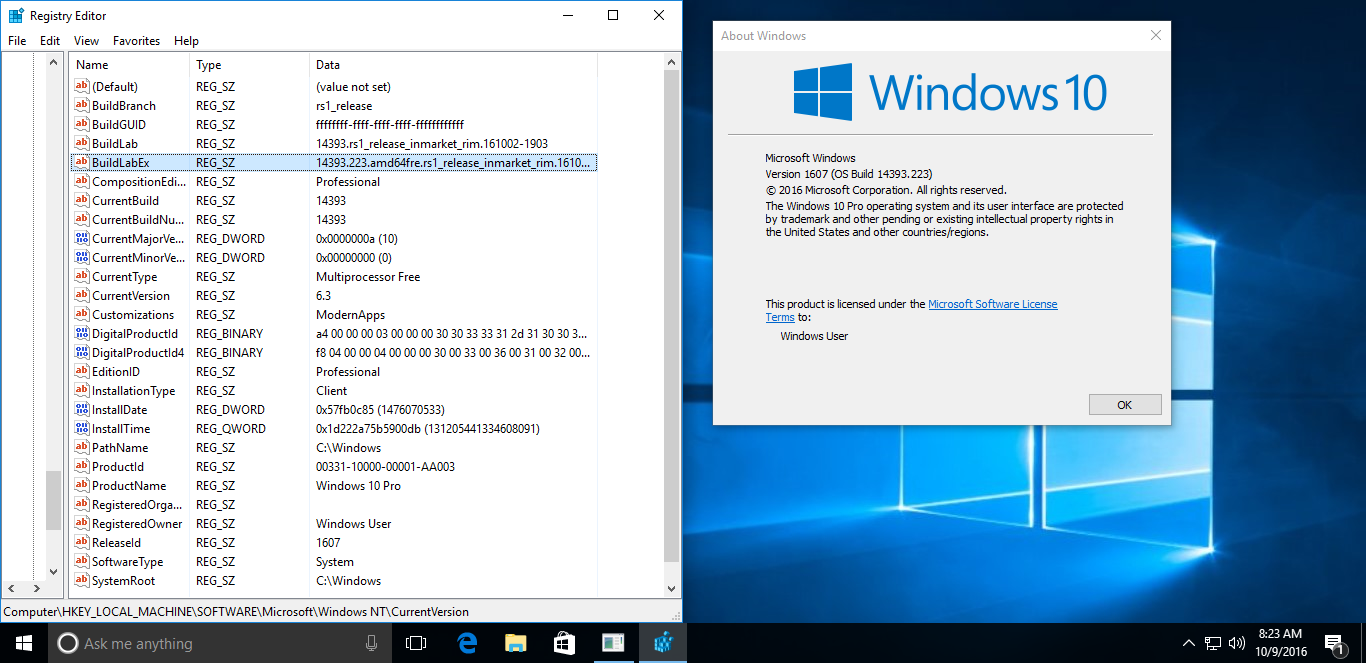Click the ProductName string value icon
Image resolution: width=1366 pixels, height=663 pixels.
tap(82, 486)
